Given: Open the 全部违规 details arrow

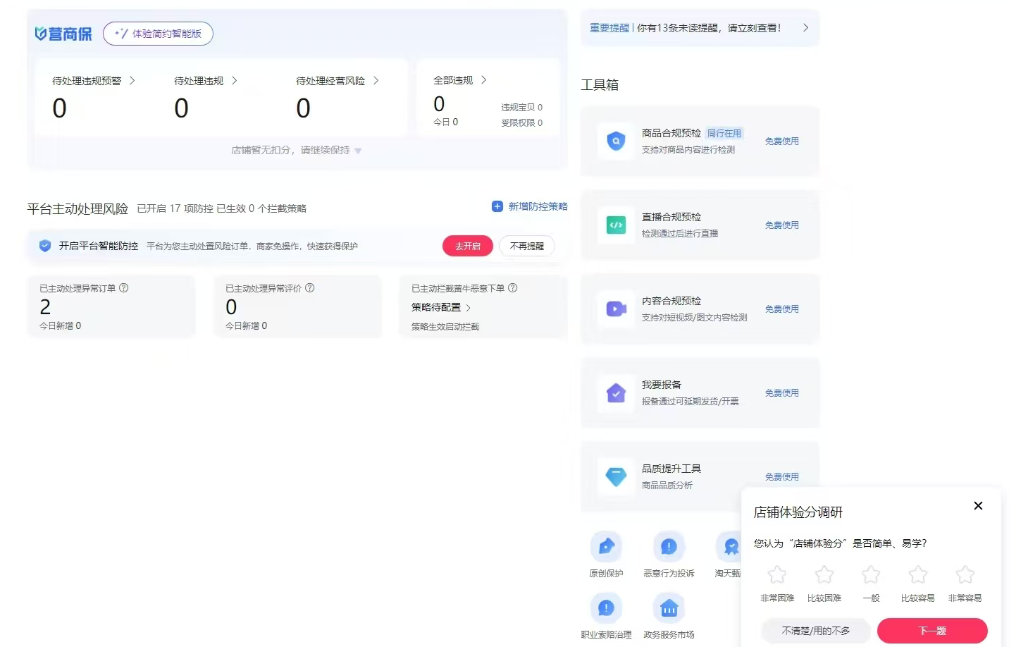Looking at the screenshot, I should click(x=484, y=80).
